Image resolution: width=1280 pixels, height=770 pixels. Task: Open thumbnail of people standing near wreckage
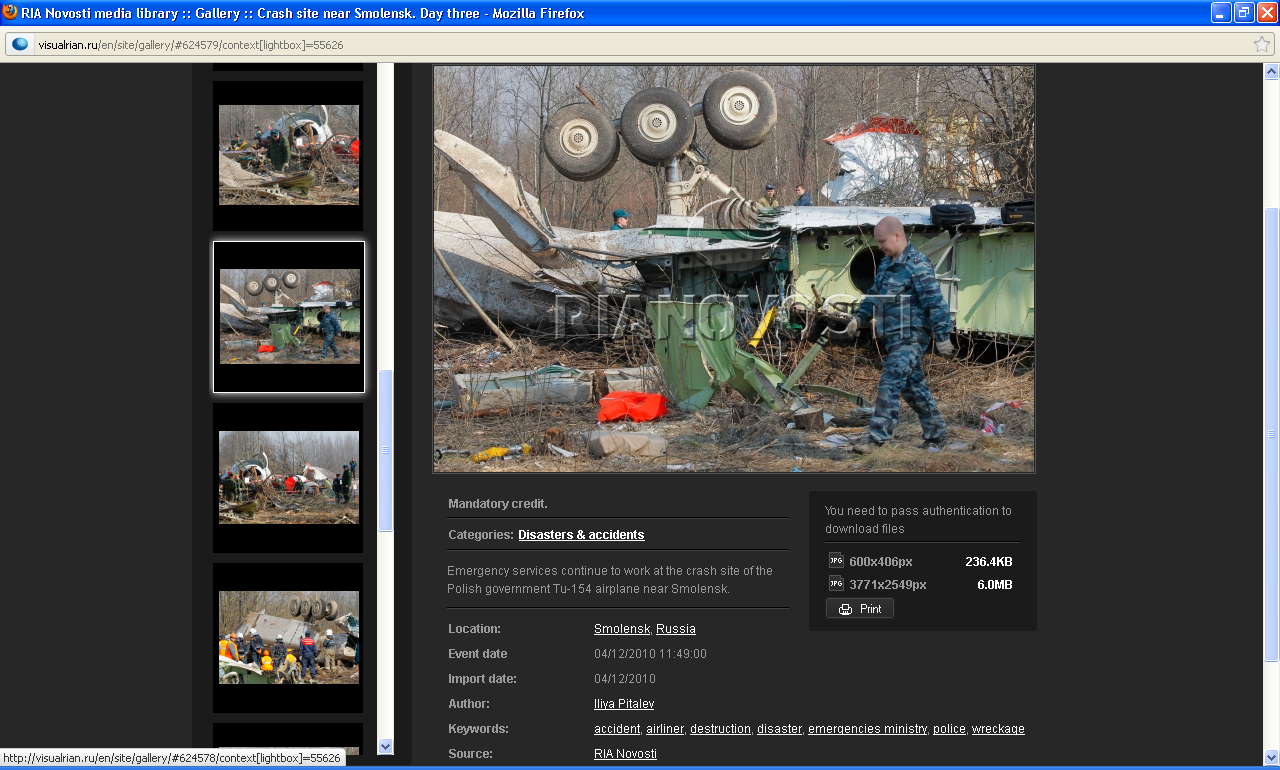pos(289,477)
